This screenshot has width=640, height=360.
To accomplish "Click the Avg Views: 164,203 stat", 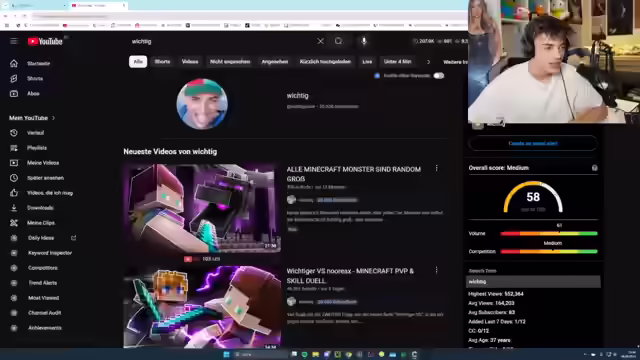I will coord(491,303).
